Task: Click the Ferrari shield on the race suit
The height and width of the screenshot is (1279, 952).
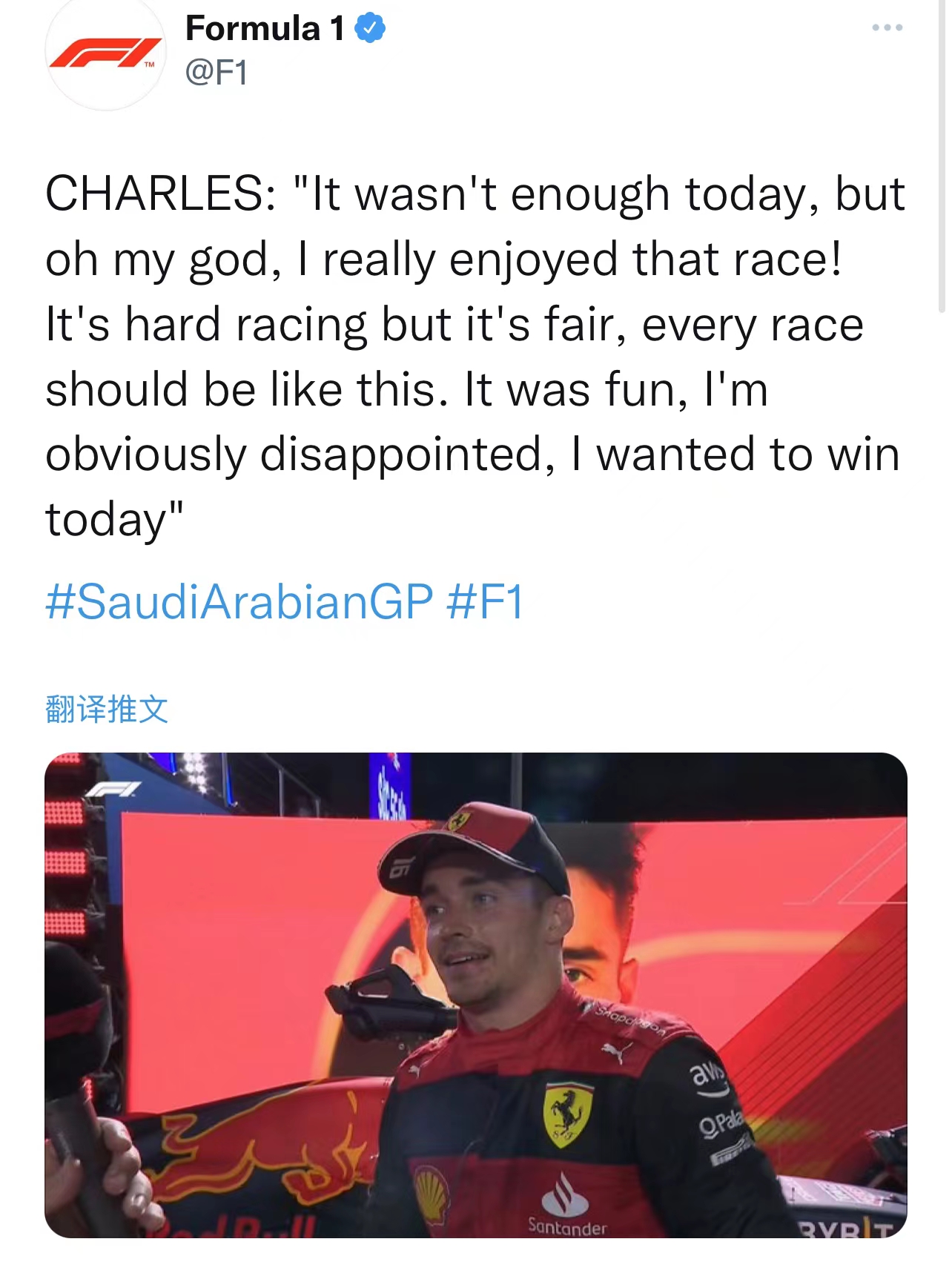Action: pos(569,1114)
